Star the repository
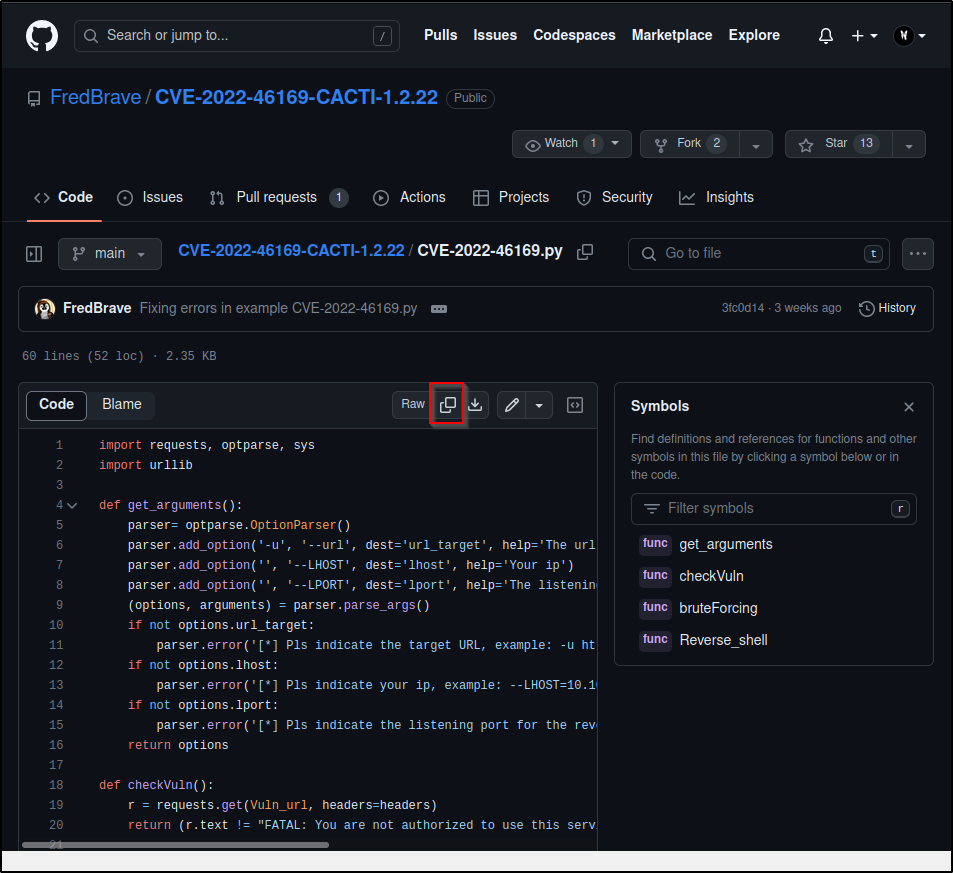 839,144
